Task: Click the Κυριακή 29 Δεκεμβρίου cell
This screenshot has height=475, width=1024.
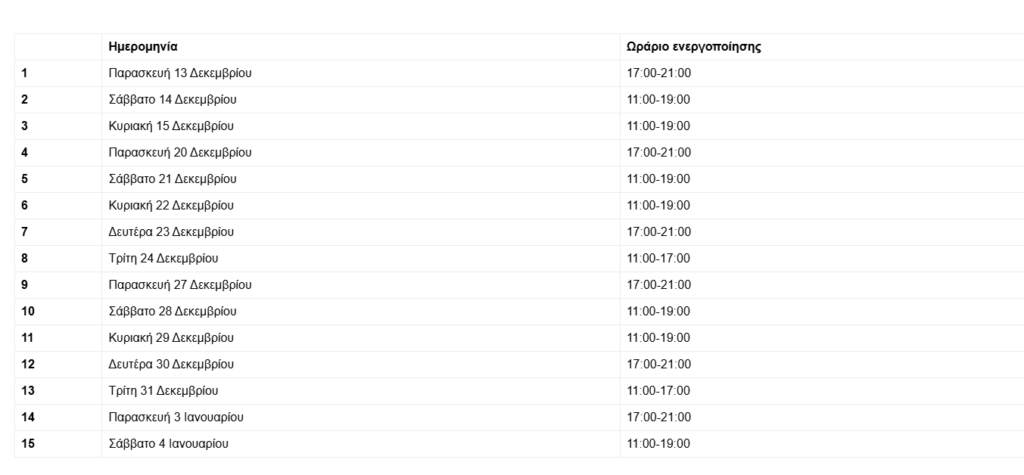Action: click(172, 338)
